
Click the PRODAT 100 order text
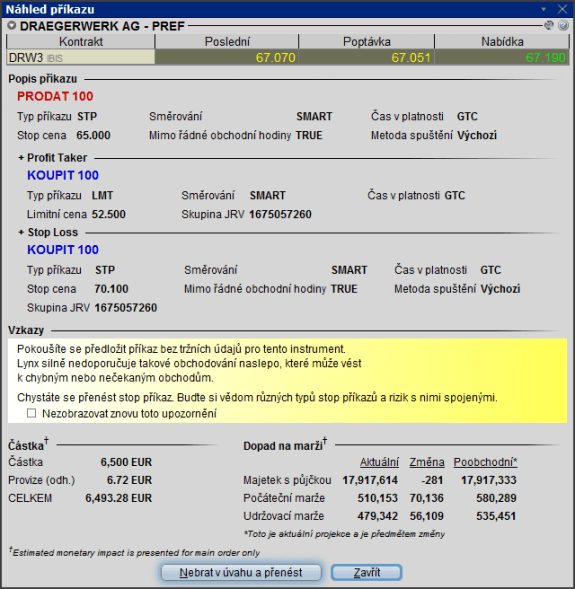point(55,97)
